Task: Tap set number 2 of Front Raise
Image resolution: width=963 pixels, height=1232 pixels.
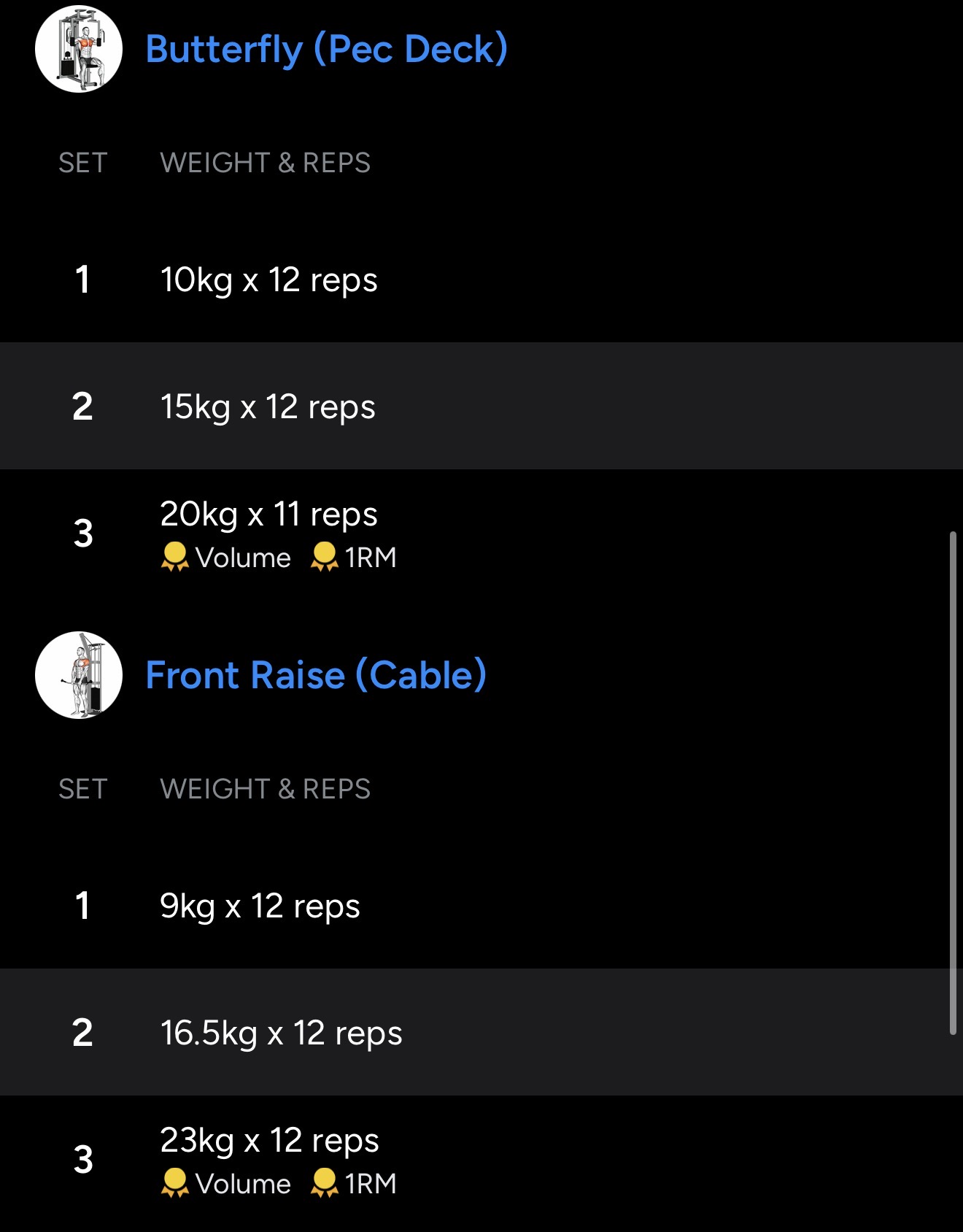Action: click(82, 1033)
